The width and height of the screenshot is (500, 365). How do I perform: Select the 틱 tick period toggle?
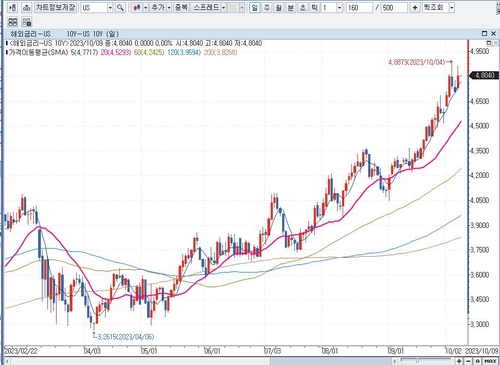tap(314, 7)
